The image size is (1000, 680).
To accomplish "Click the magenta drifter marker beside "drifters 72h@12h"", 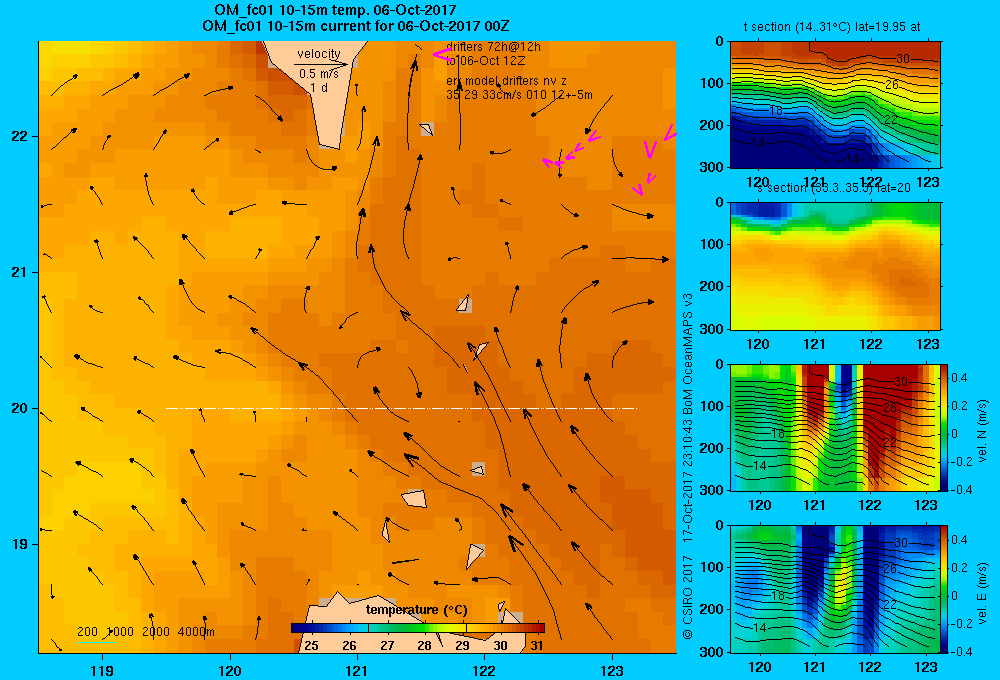I will (x=442, y=54).
